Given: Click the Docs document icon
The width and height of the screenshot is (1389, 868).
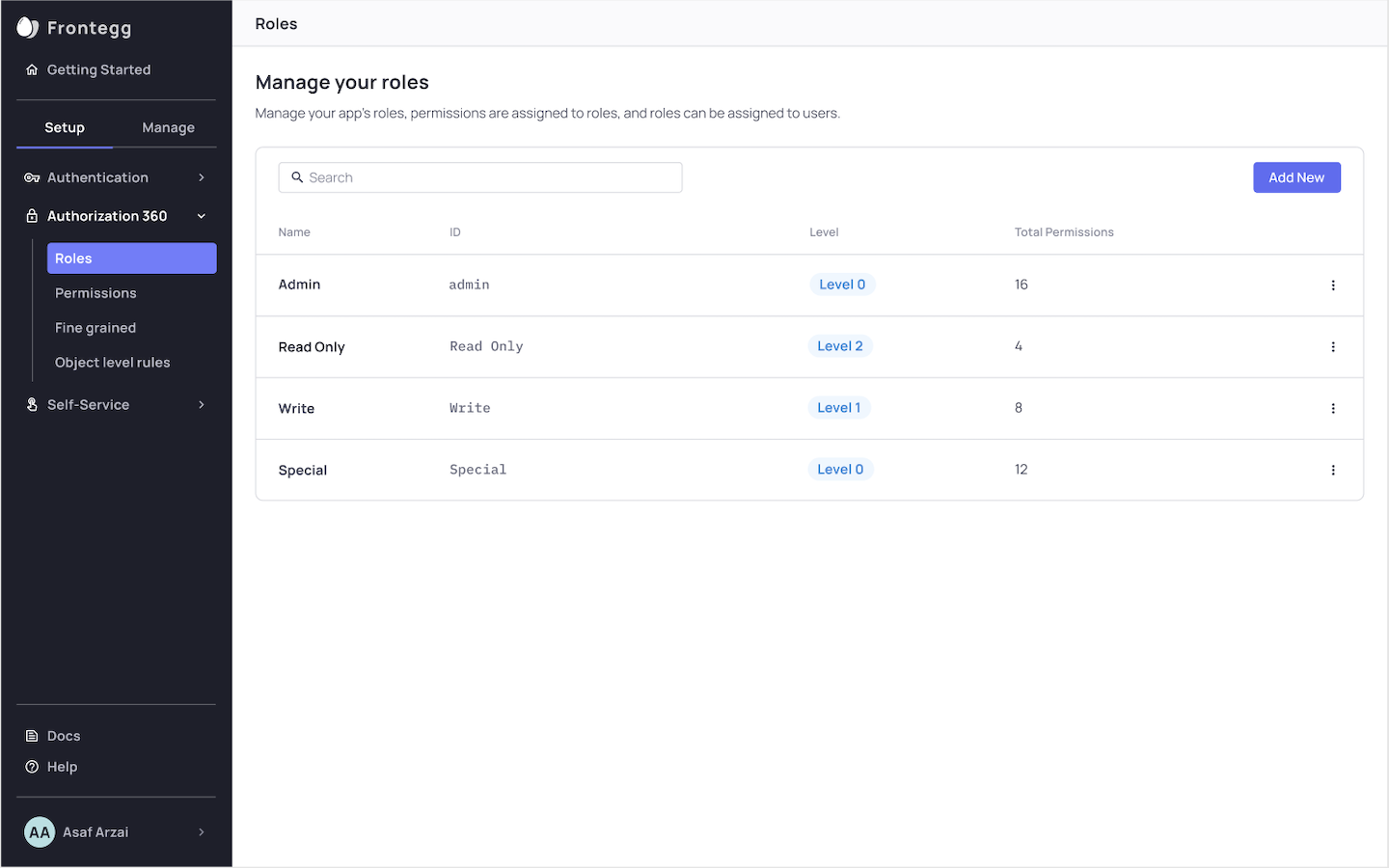Looking at the screenshot, I should (32, 736).
